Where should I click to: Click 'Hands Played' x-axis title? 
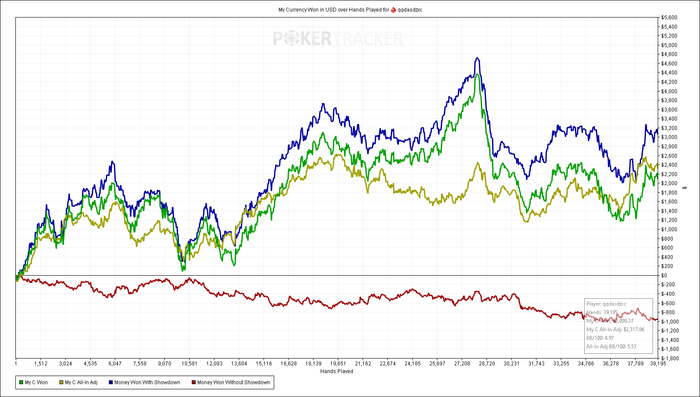pos(337,371)
